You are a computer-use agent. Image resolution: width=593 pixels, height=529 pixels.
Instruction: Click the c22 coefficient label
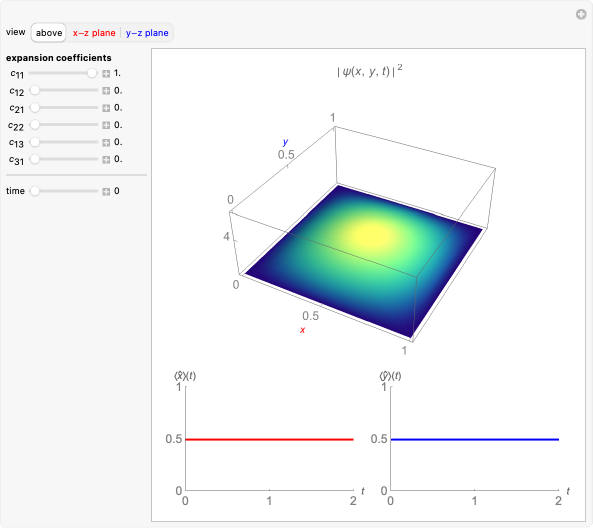tap(16, 126)
